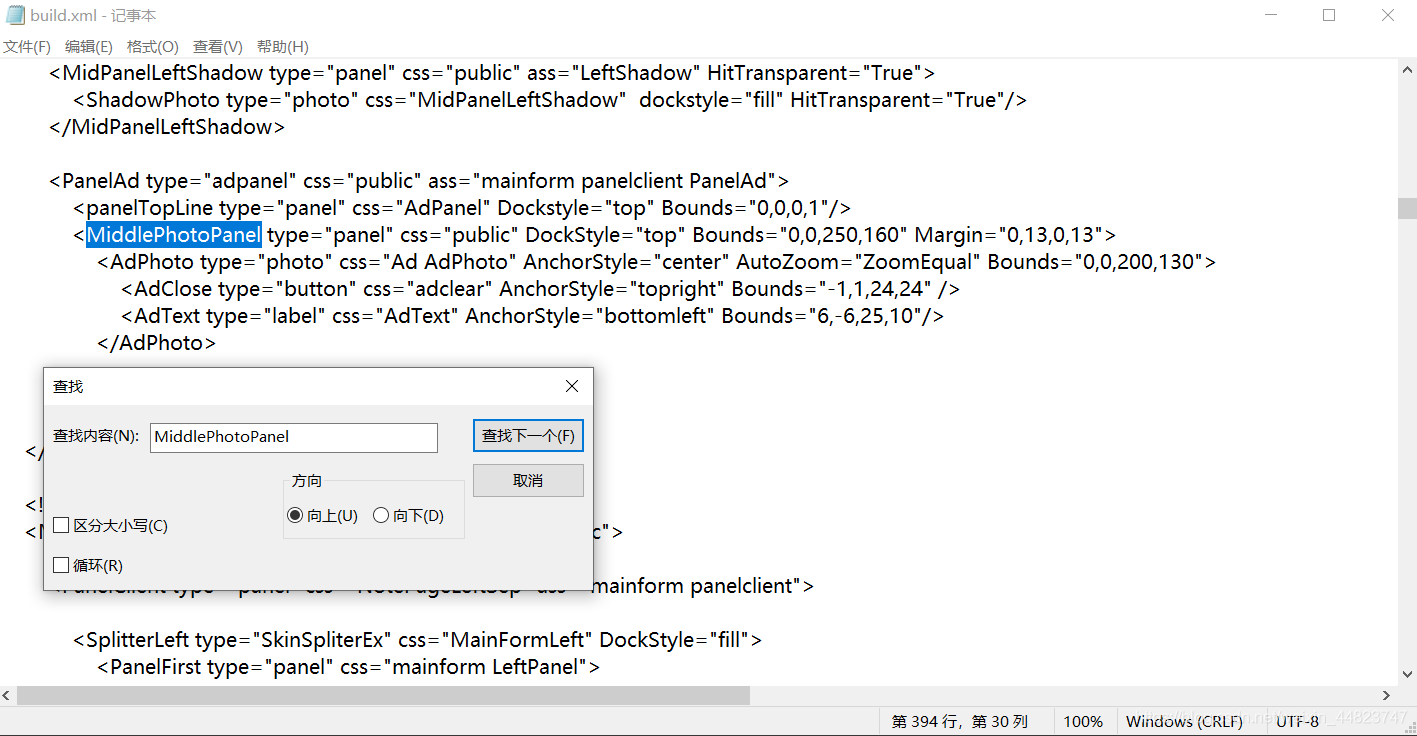Screen dimensions: 1417x736
Task: Close the Notepad window
Action: [1388, 15]
